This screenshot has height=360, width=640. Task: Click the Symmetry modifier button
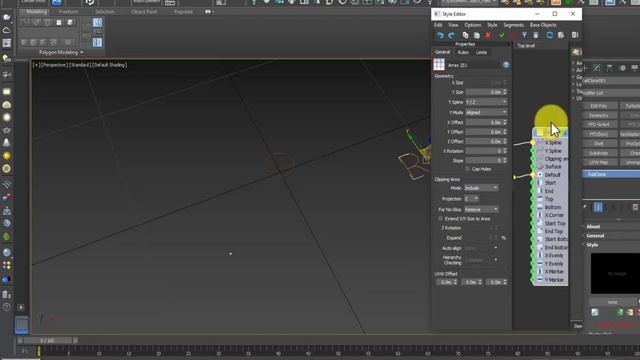(x=599, y=116)
